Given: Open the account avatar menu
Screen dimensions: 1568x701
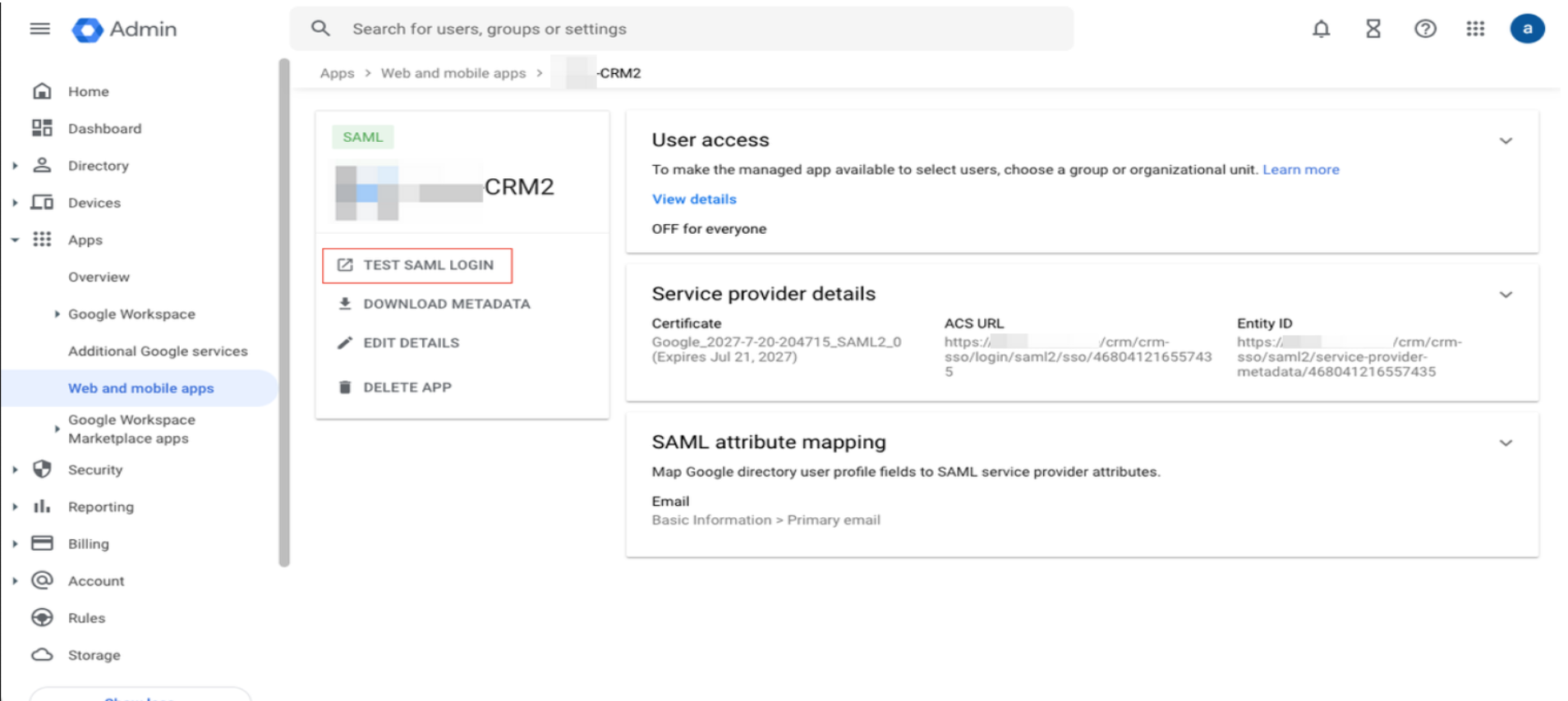Looking at the screenshot, I should [1527, 29].
